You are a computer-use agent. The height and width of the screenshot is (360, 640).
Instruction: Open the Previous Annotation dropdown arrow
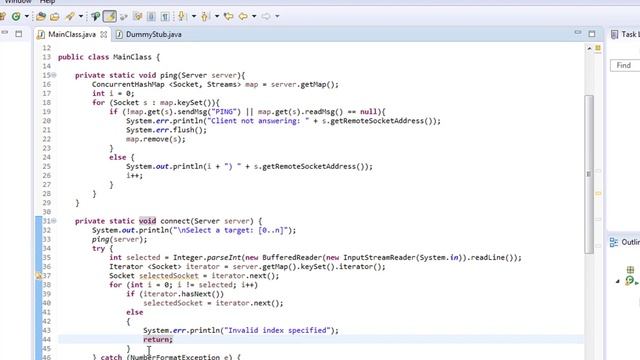point(217,16)
